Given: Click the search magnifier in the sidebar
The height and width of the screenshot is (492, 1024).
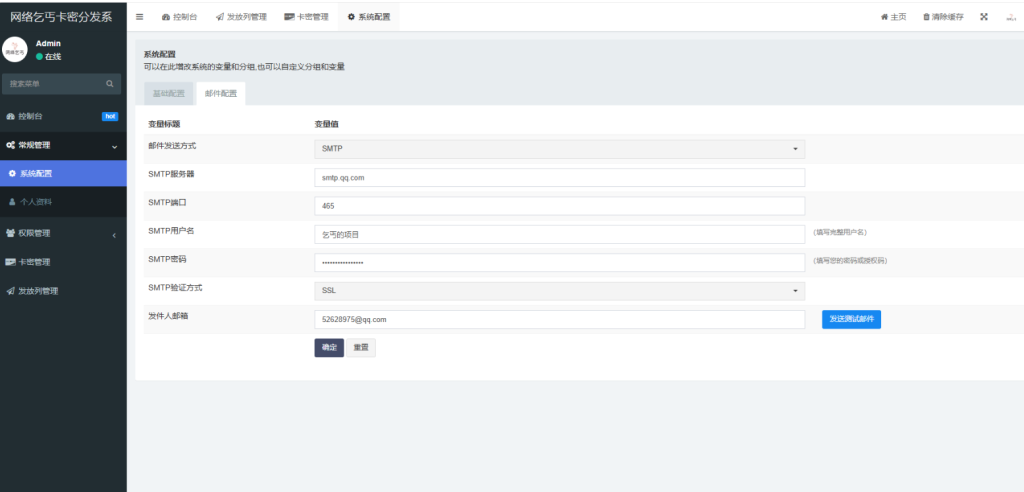Looking at the screenshot, I should point(110,84).
